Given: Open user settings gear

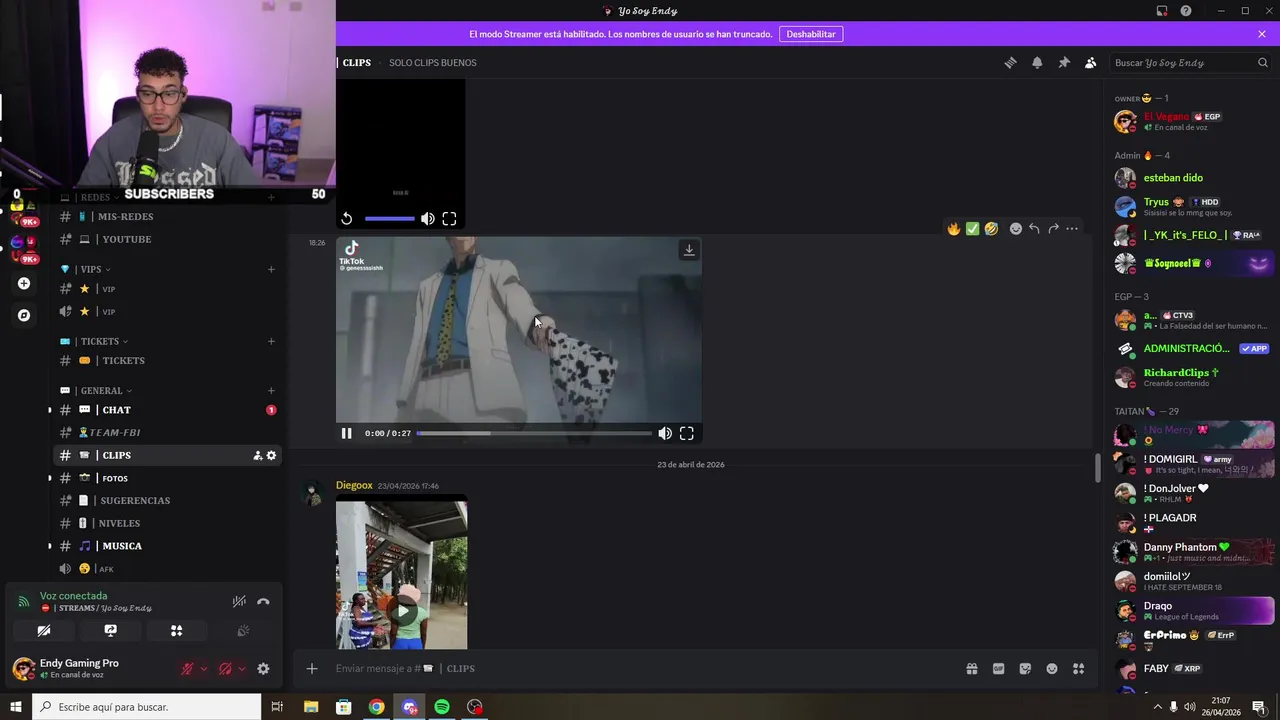Looking at the screenshot, I should [x=263, y=669].
